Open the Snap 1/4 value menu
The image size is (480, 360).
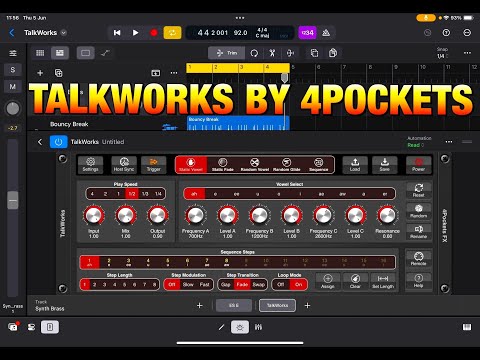442,56
